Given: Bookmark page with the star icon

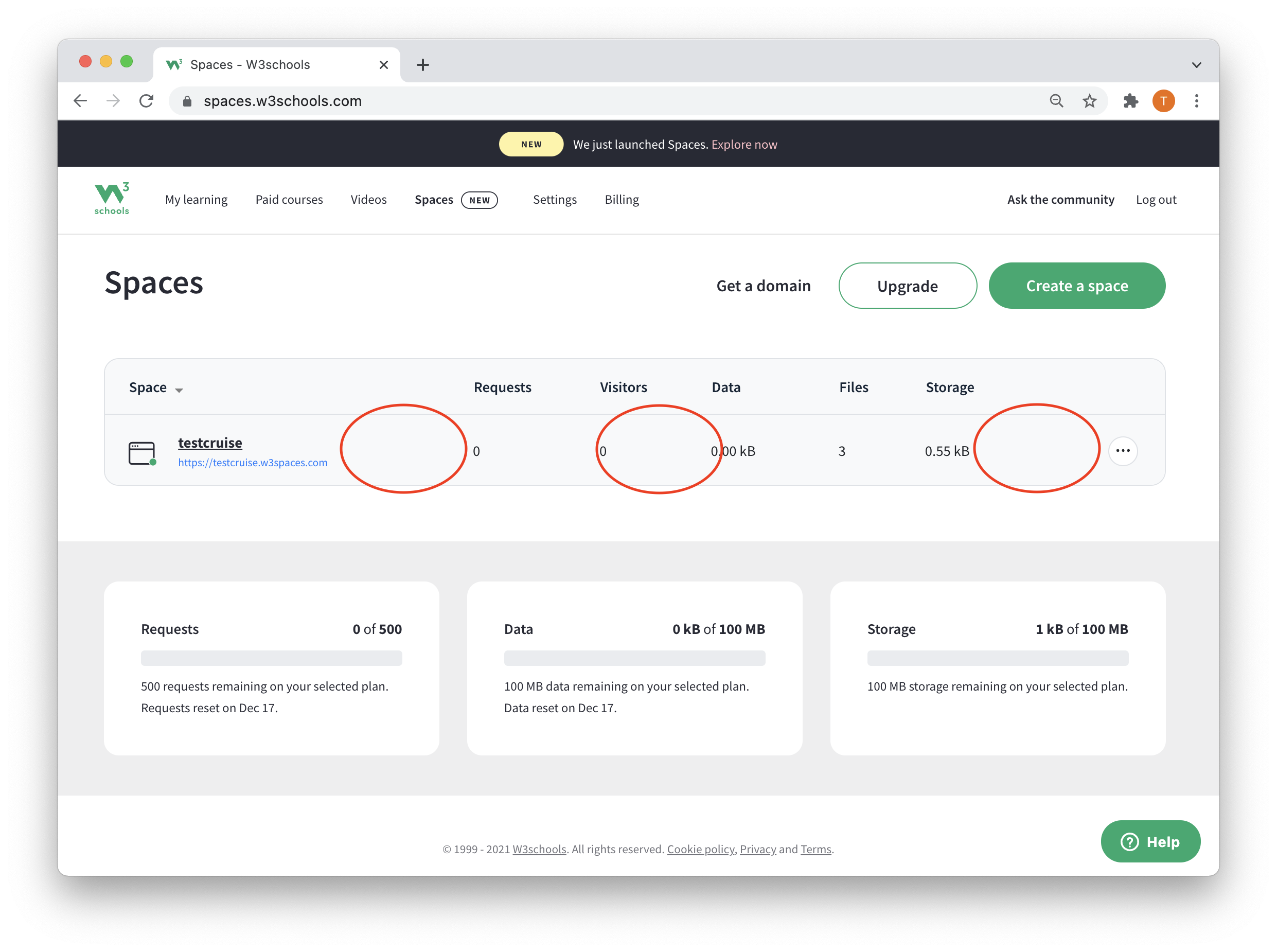Looking at the screenshot, I should click(x=1089, y=101).
